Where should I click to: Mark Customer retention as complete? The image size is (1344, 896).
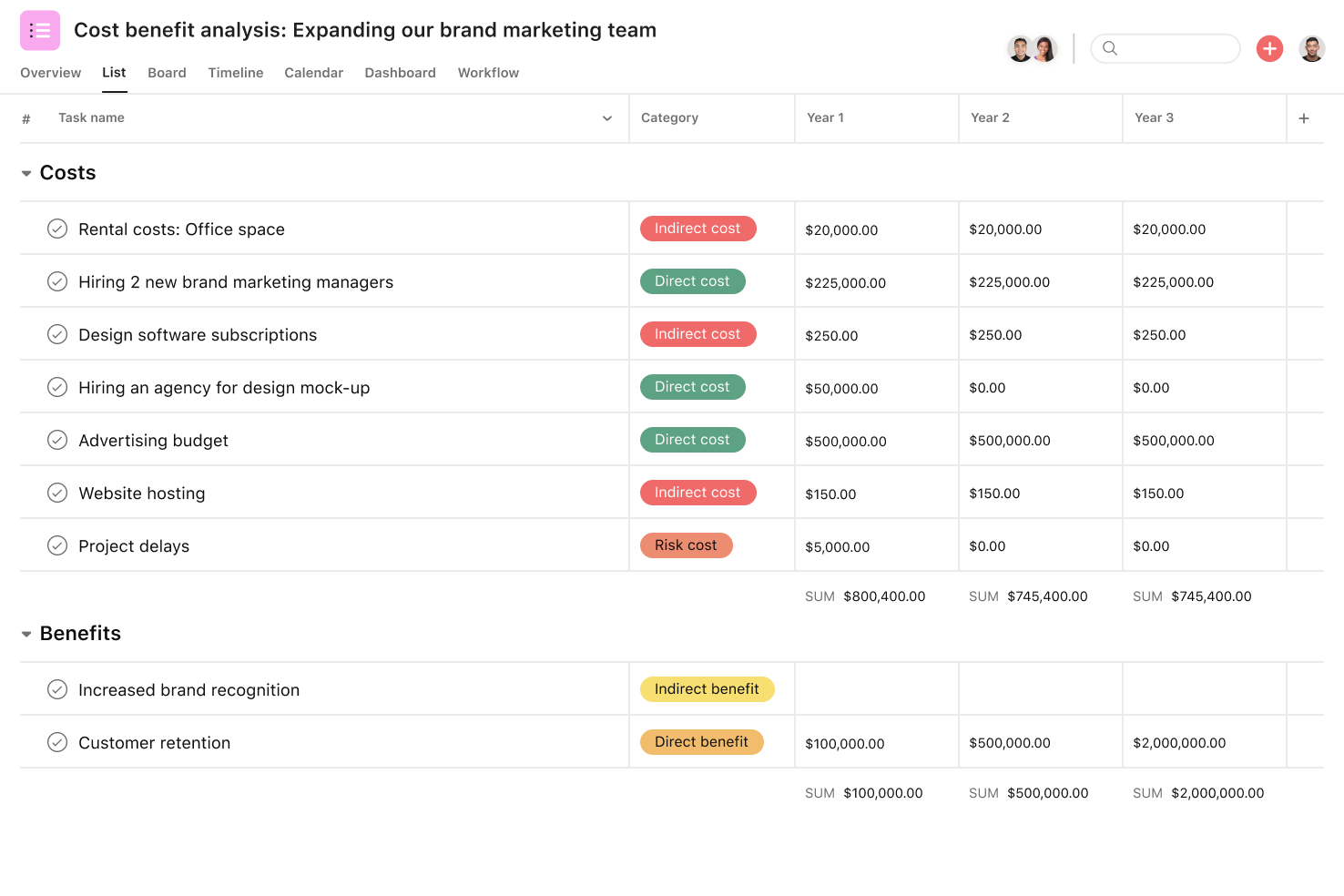point(57,742)
